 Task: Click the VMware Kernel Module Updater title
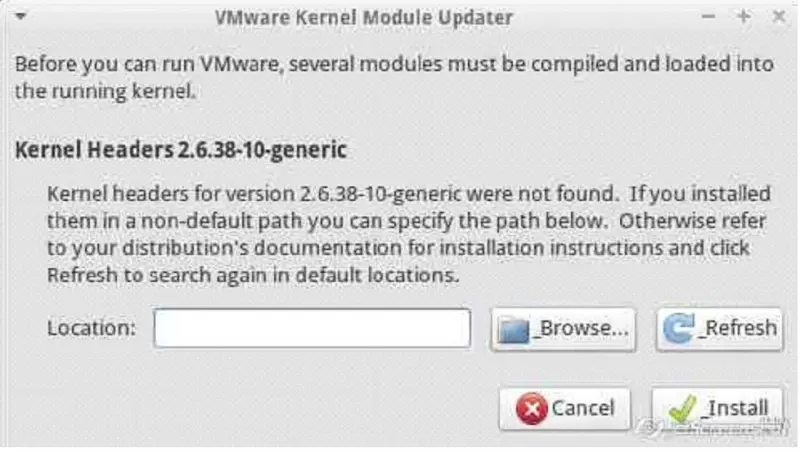tap(363, 18)
